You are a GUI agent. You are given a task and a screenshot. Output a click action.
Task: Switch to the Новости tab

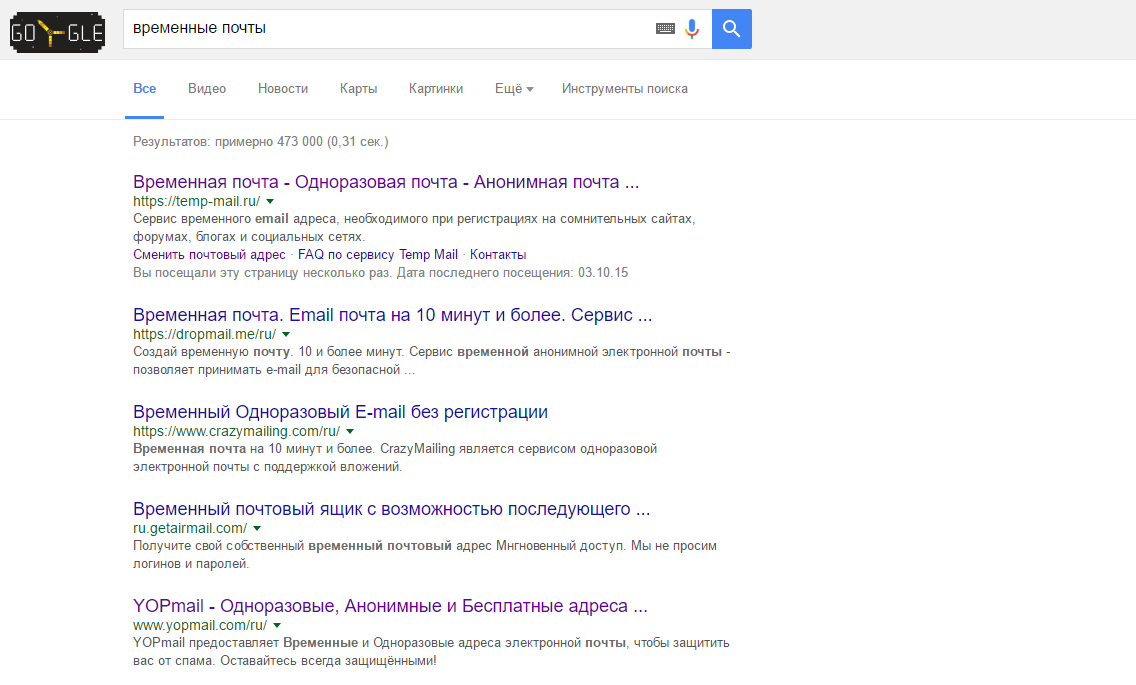click(x=283, y=88)
